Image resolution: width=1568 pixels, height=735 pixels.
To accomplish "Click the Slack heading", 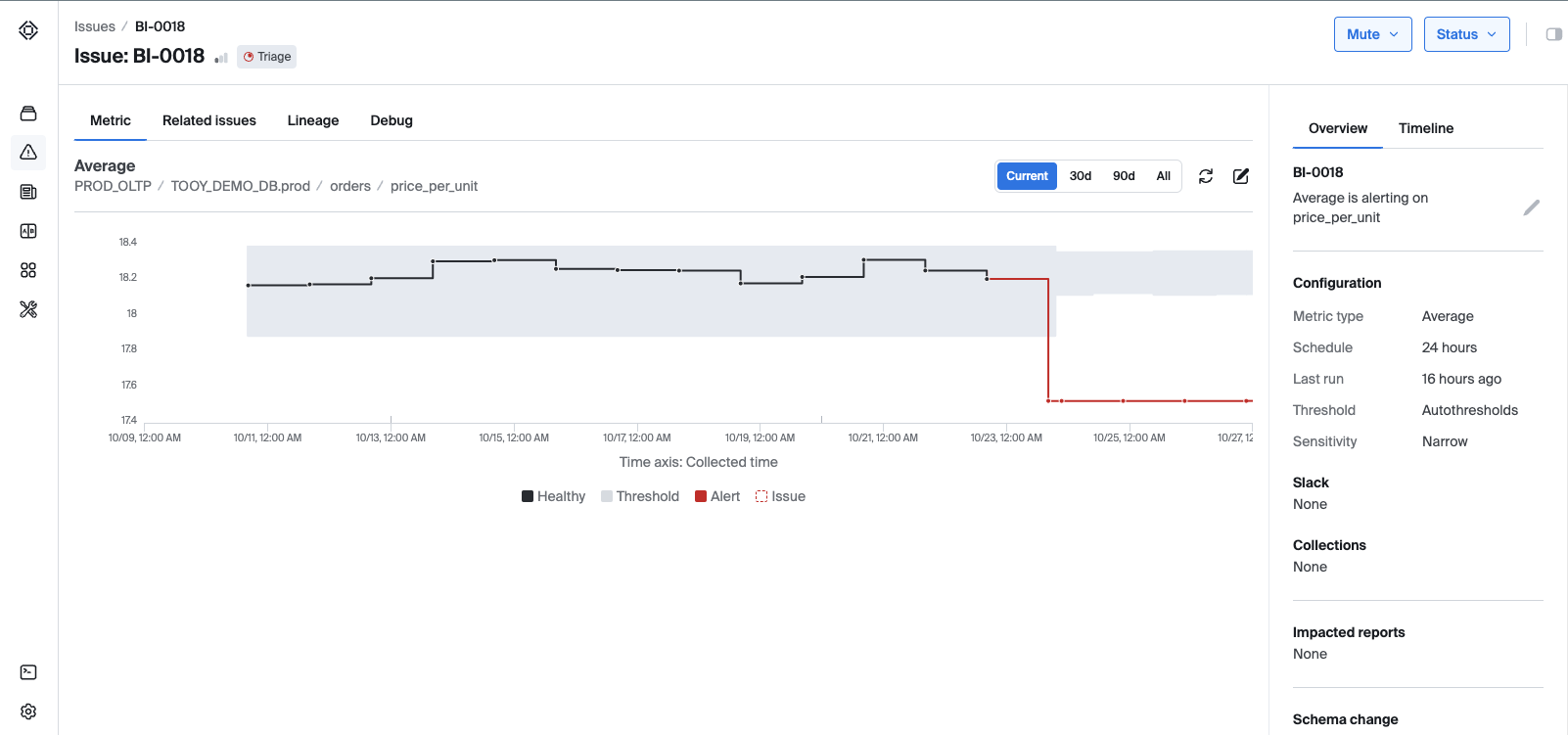I will [x=1311, y=482].
